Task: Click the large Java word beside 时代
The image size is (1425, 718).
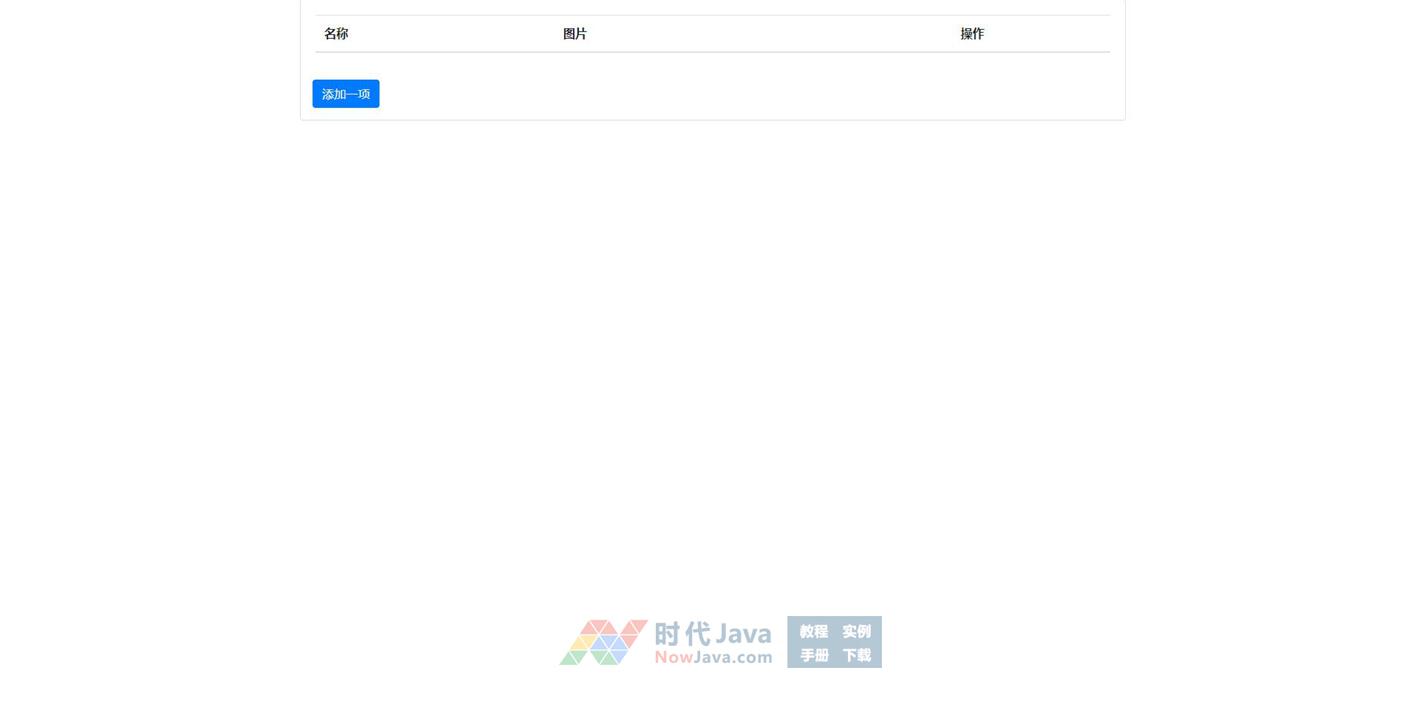Action: (x=743, y=634)
